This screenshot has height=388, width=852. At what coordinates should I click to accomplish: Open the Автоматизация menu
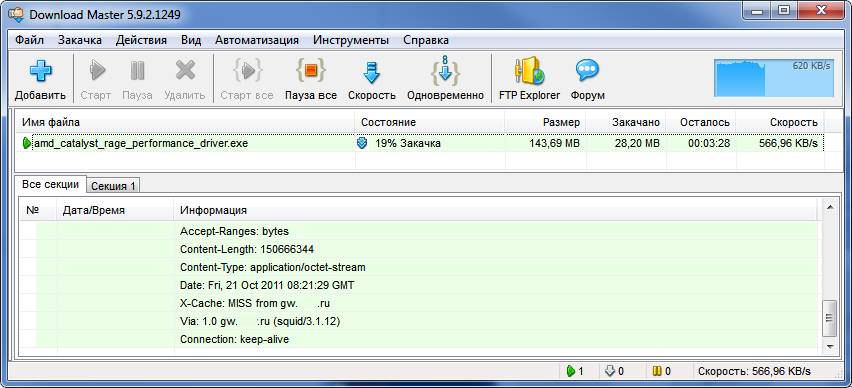[x=257, y=40]
